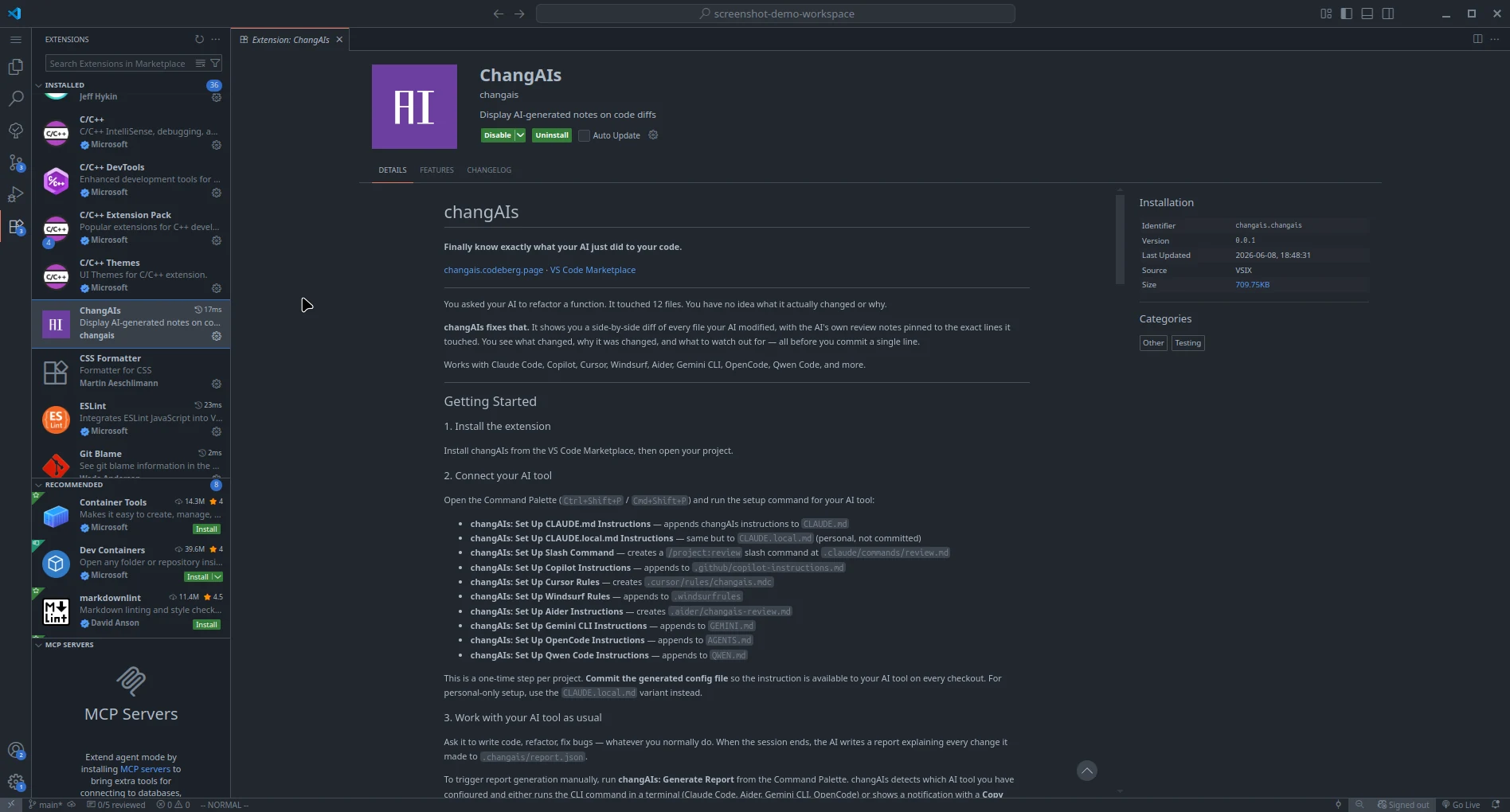Toggle bottom panel visibility
This screenshot has height=812, width=1510.
[1367, 14]
